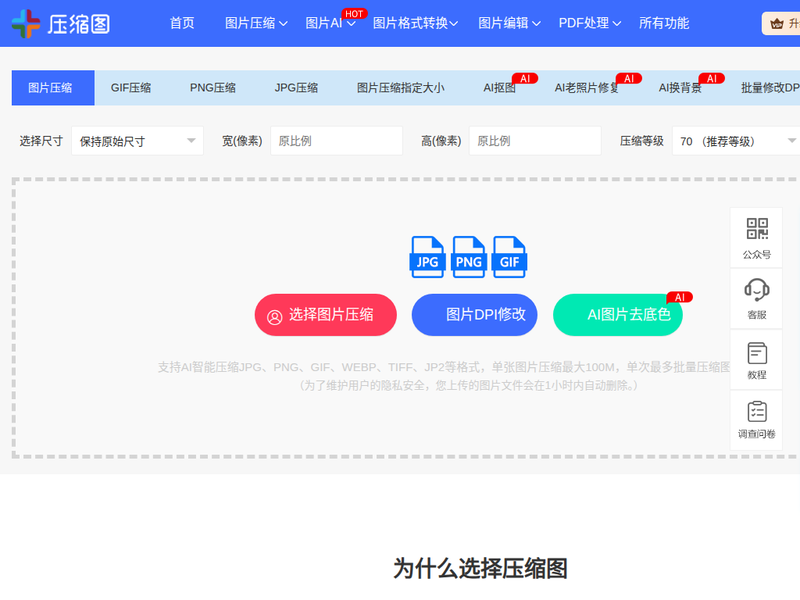Click the 宽(像素) input field
This screenshot has width=800, height=600.
[336, 141]
